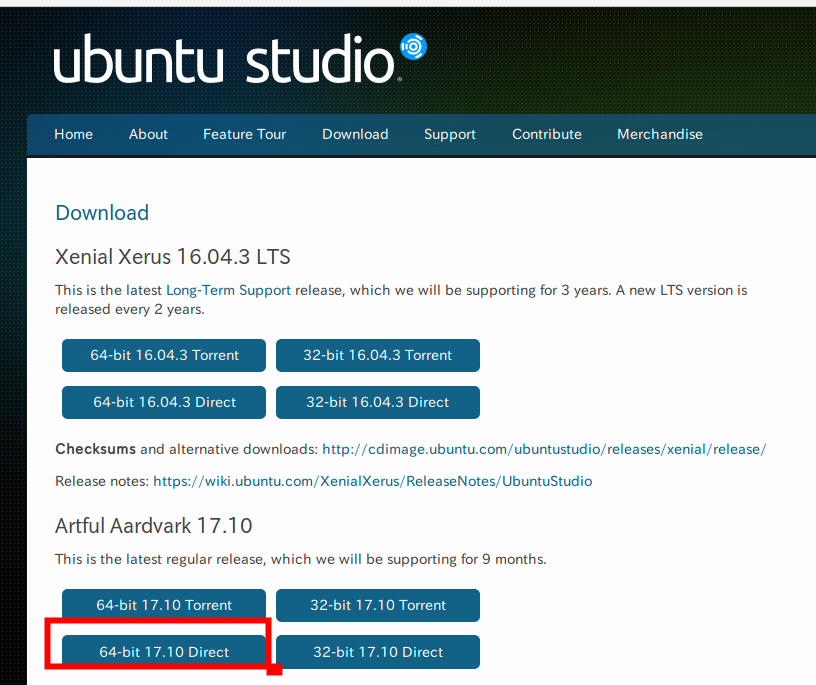The height and width of the screenshot is (685, 816).
Task: Select Download in the navigation bar
Action: point(355,134)
